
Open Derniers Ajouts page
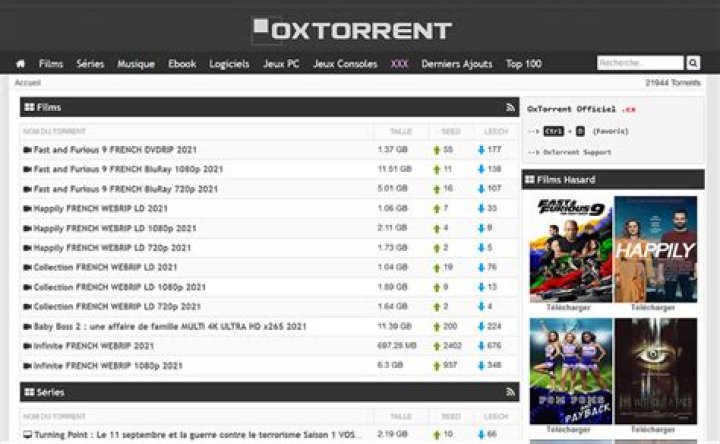457,64
